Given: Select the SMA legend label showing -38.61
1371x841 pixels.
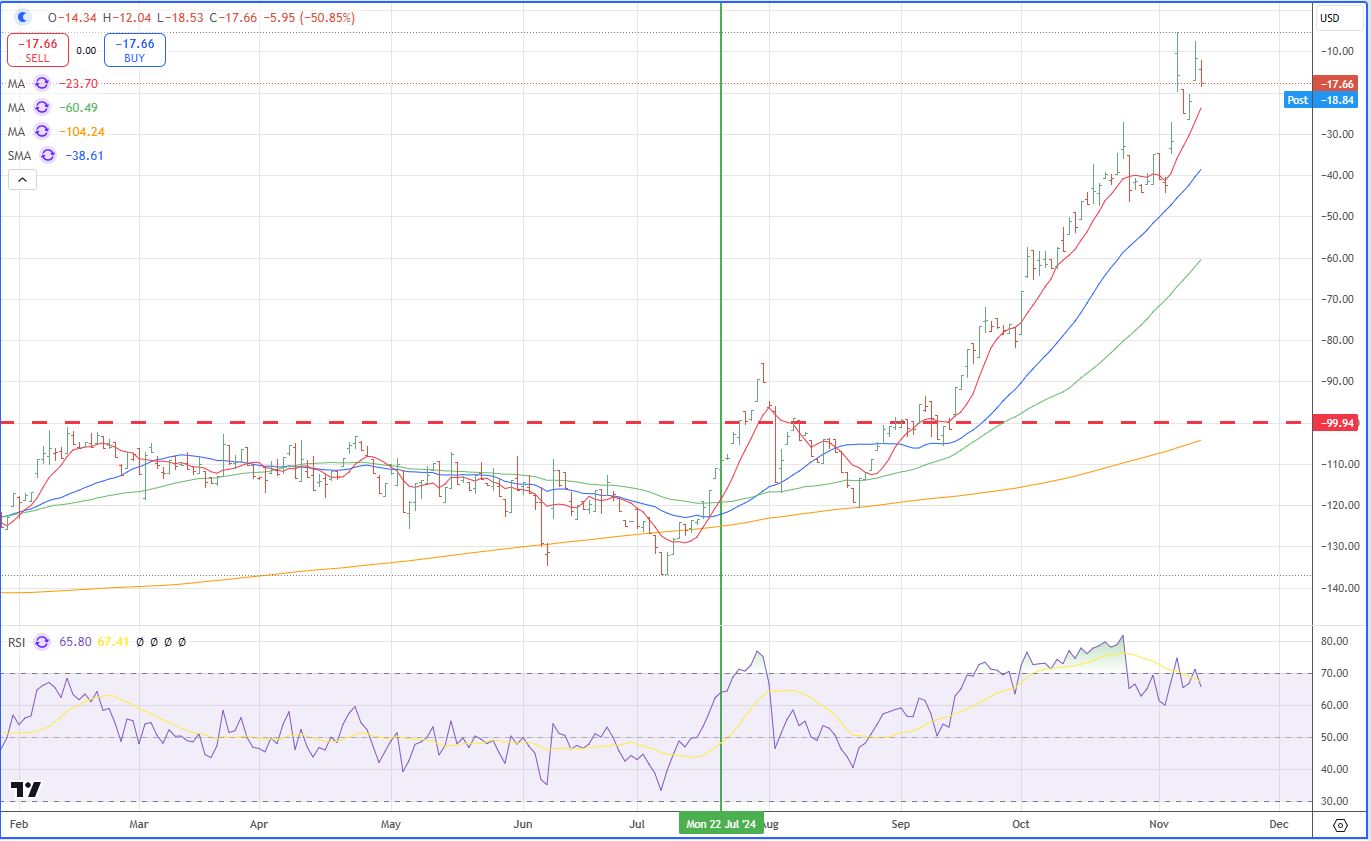Looking at the screenshot, I should pos(20,155).
